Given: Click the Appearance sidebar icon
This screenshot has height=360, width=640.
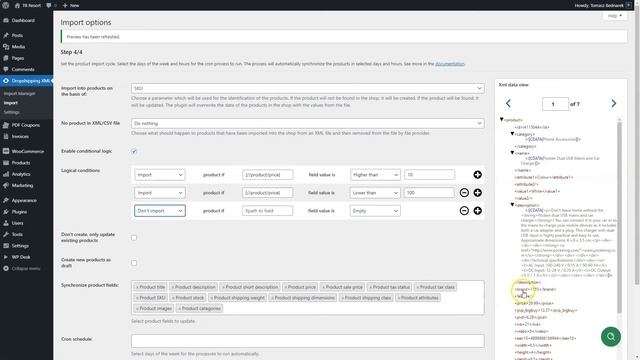Looking at the screenshot, I should [6, 200].
